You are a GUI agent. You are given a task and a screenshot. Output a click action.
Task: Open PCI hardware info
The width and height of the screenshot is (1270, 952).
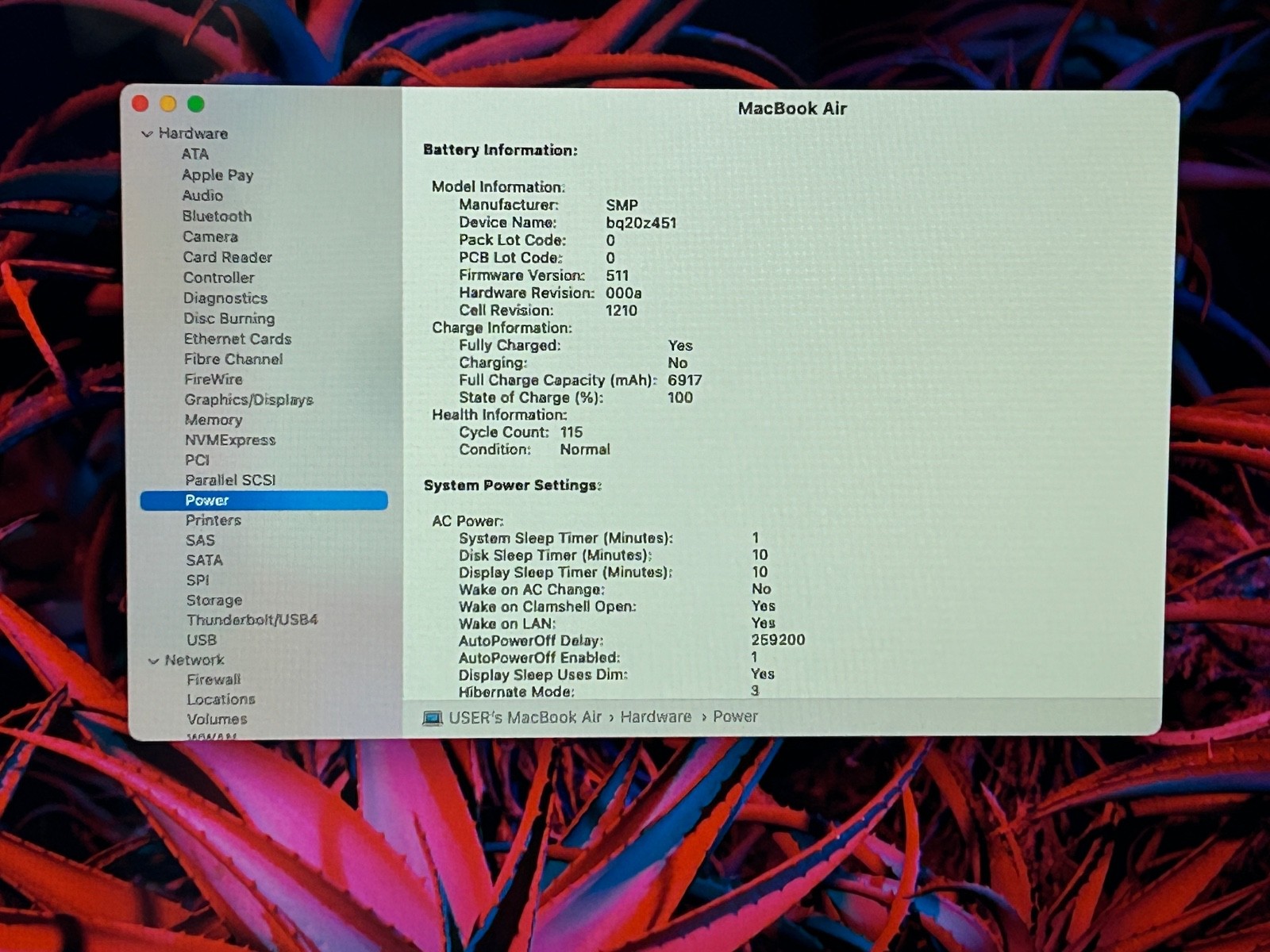click(x=198, y=460)
